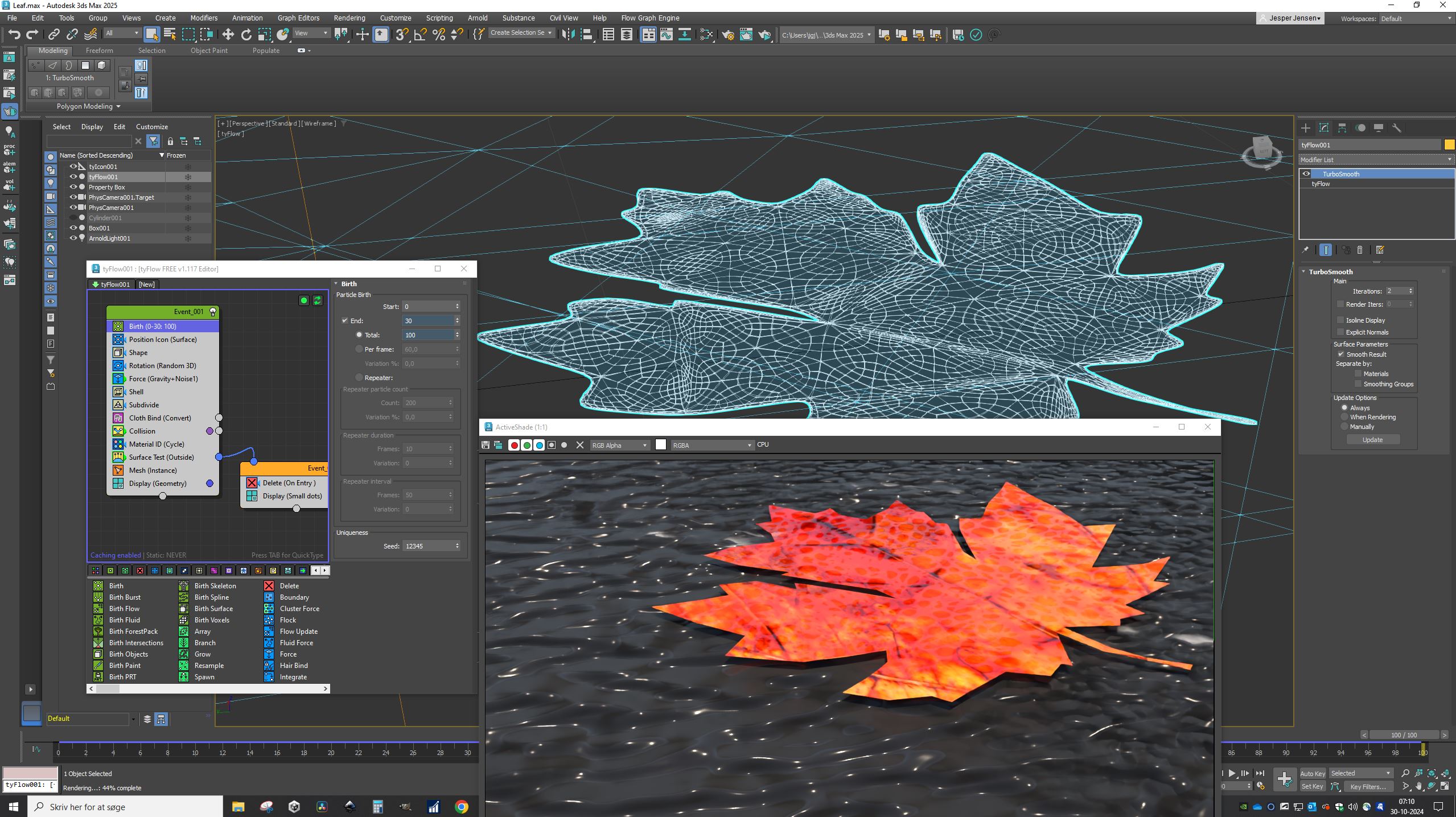Open the Modifier List dropdown

1376,160
